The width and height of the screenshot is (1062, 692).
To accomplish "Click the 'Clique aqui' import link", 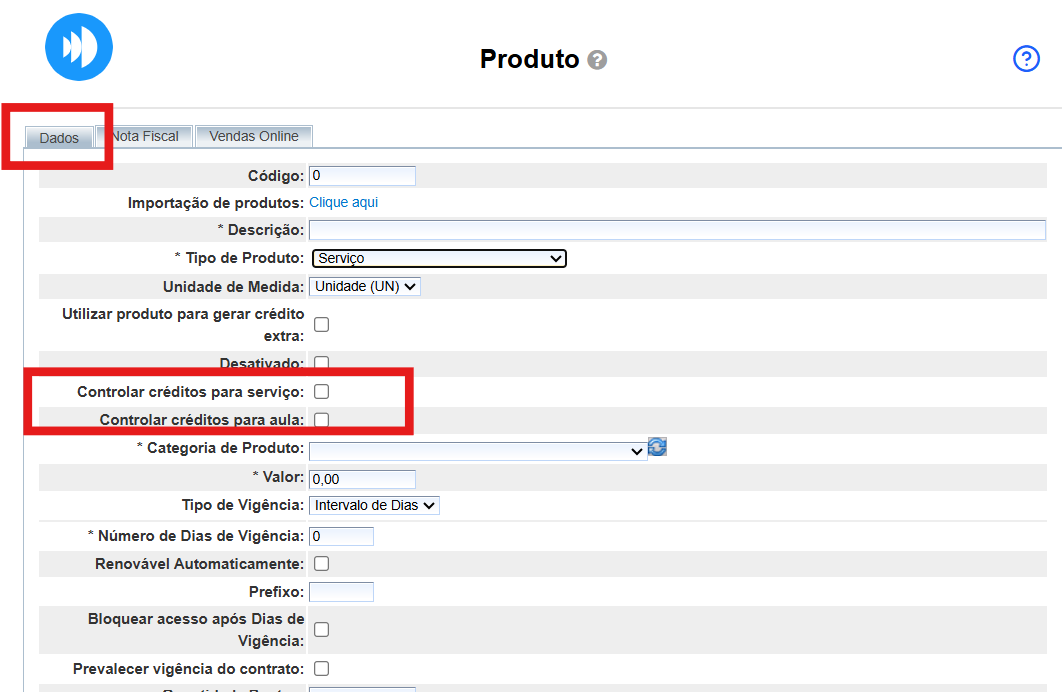I will pyautogui.click(x=343, y=202).
